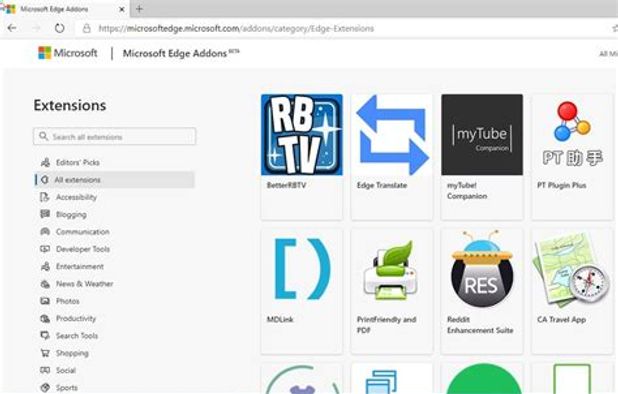The width and height of the screenshot is (618, 394).
Task: Focus the Search all extensions field
Action: pos(114,136)
